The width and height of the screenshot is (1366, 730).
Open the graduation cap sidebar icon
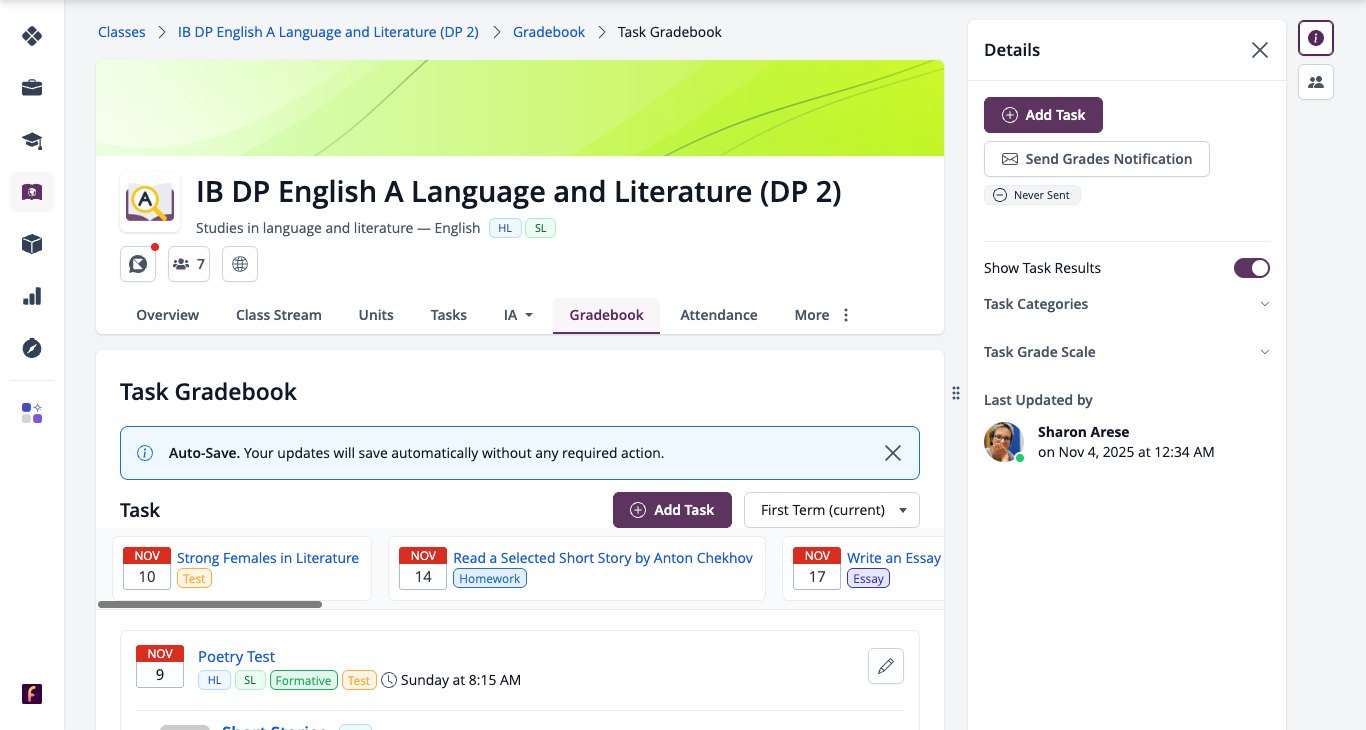point(32,140)
